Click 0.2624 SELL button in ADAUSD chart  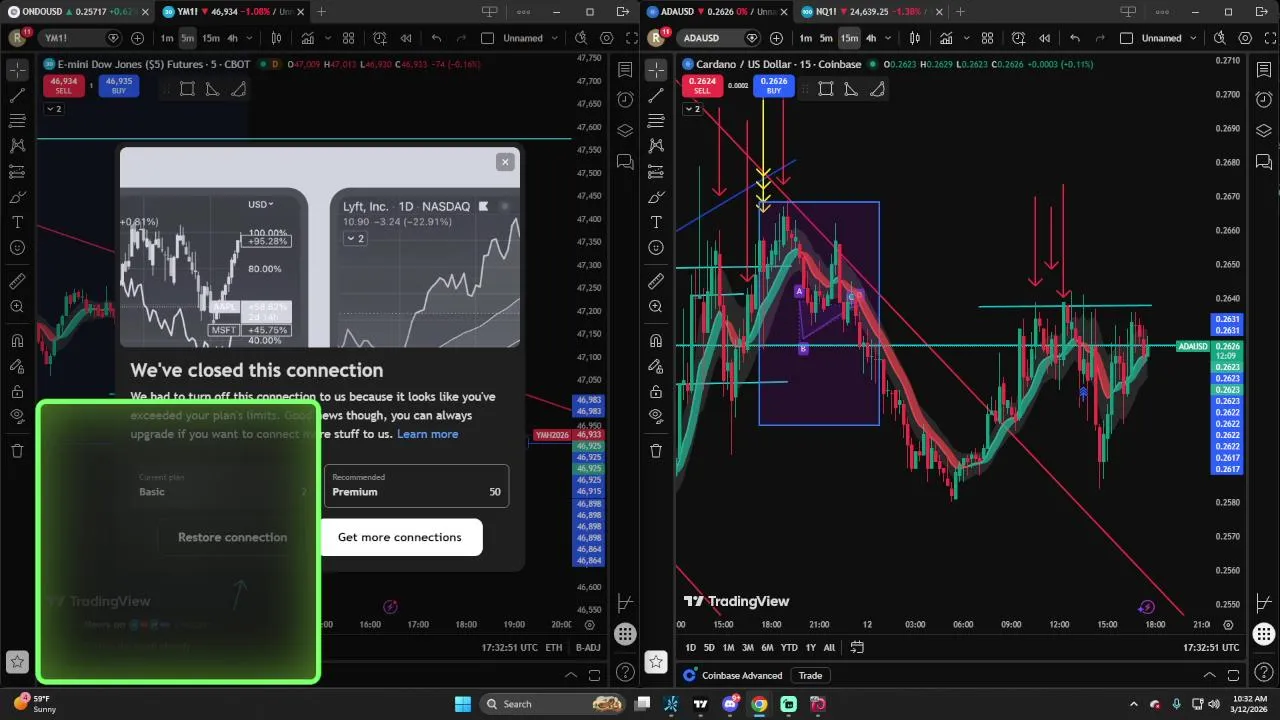702,85
